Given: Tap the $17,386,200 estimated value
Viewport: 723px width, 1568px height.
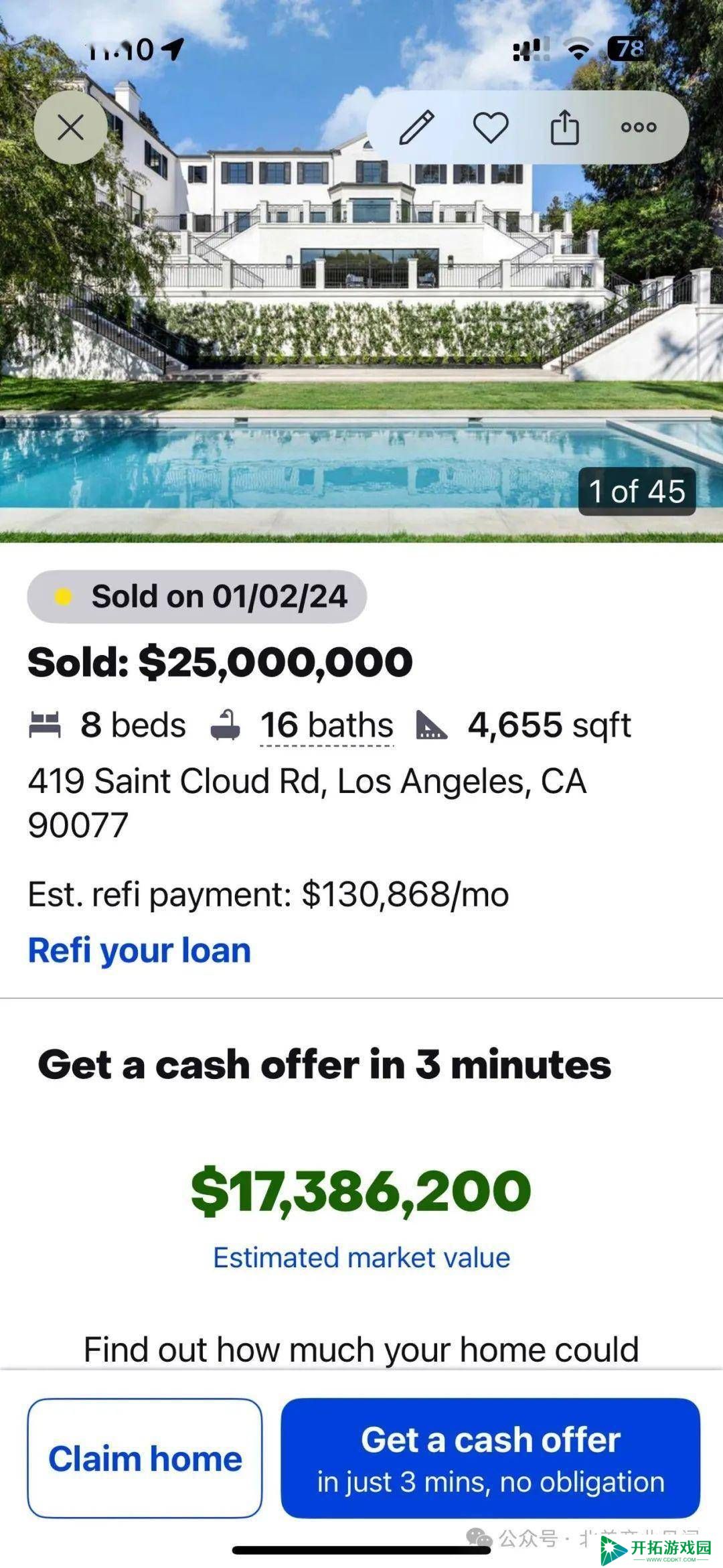Looking at the screenshot, I should (361, 1191).
